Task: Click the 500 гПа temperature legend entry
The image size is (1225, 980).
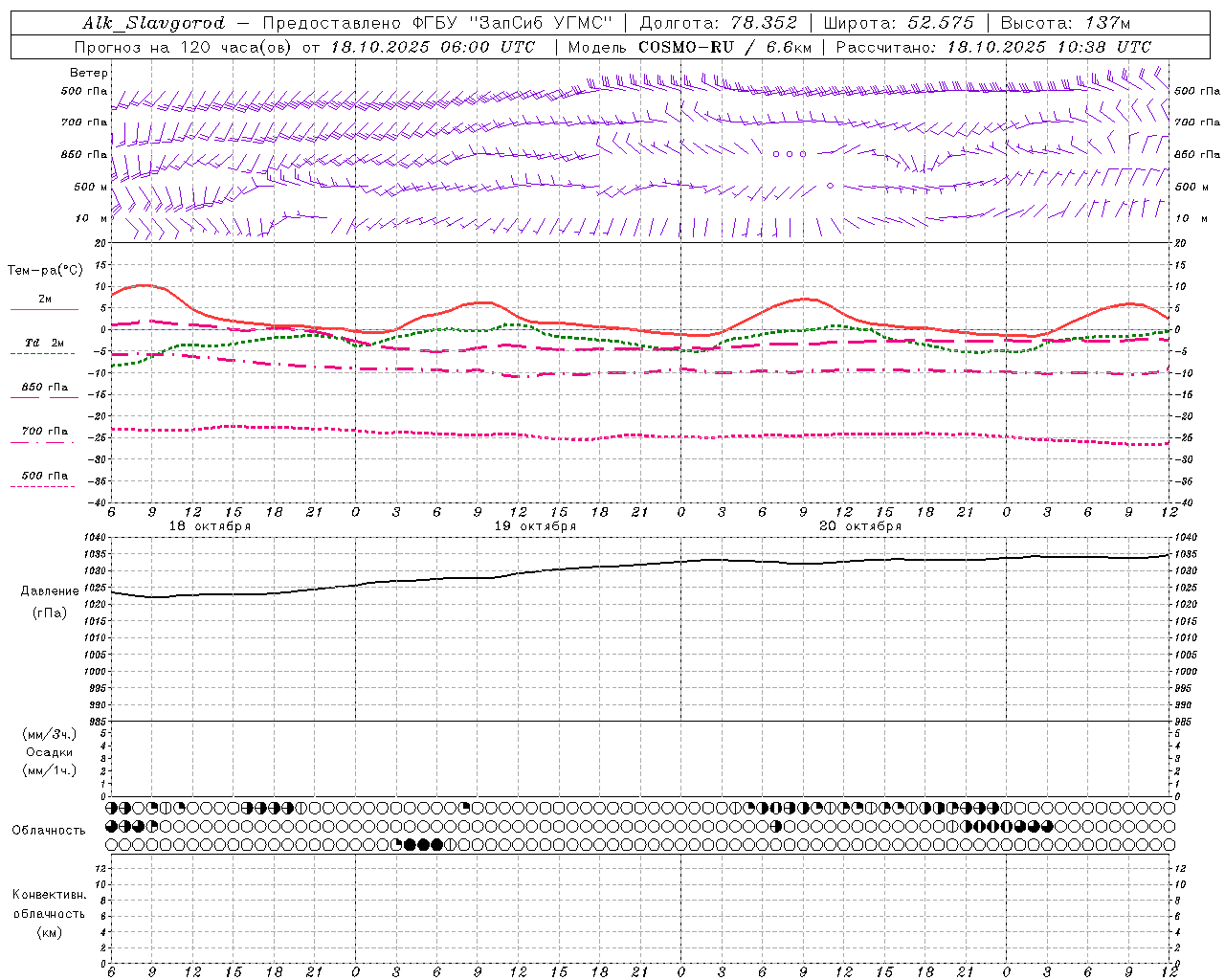Action: tap(45, 476)
